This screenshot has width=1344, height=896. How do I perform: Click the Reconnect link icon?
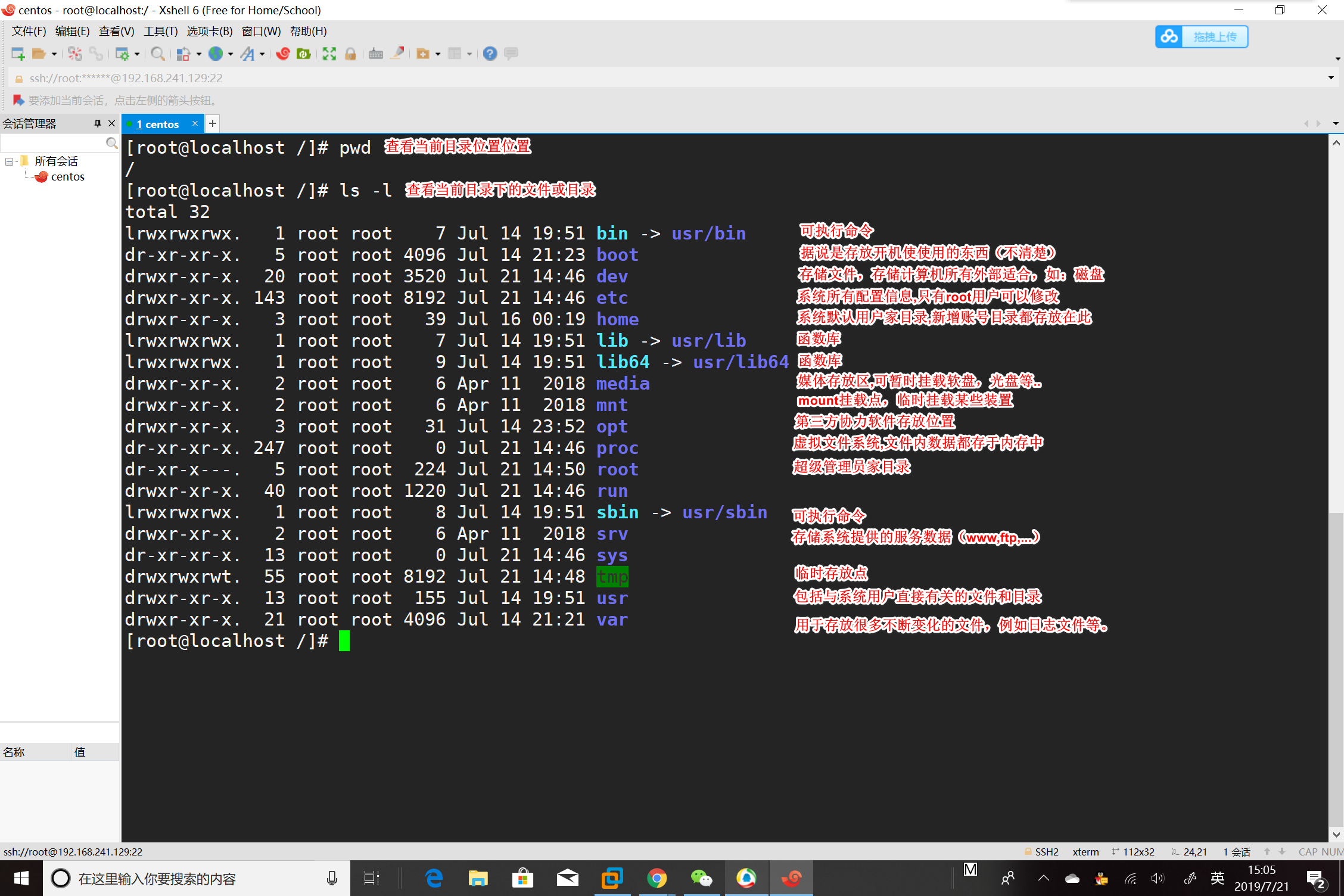95,54
